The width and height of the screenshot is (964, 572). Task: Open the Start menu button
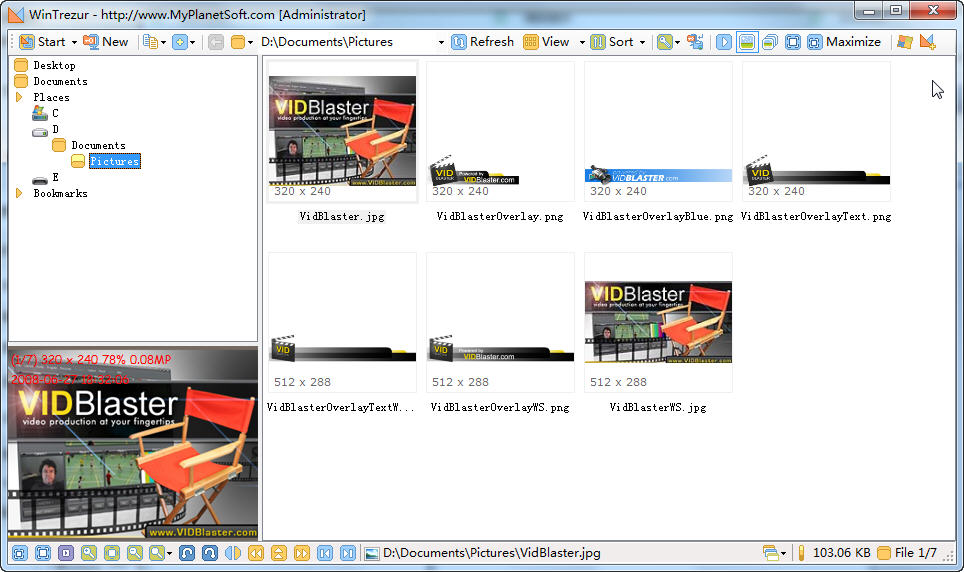(x=42, y=42)
